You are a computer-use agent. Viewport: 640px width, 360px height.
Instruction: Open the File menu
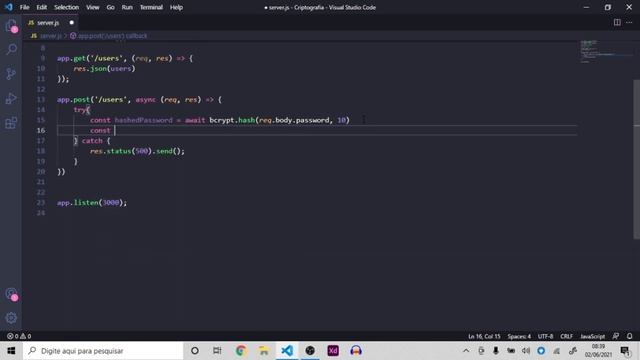pyautogui.click(x=24, y=7)
